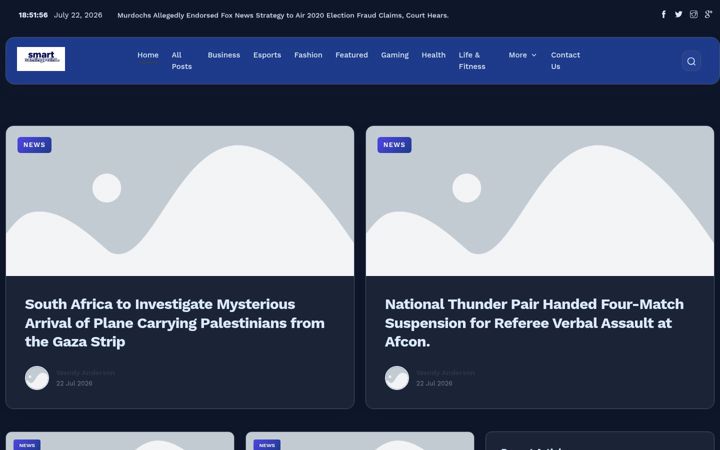Open the Fashion category
Image resolution: width=720 pixels, height=450 pixels.
pyautogui.click(x=308, y=55)
